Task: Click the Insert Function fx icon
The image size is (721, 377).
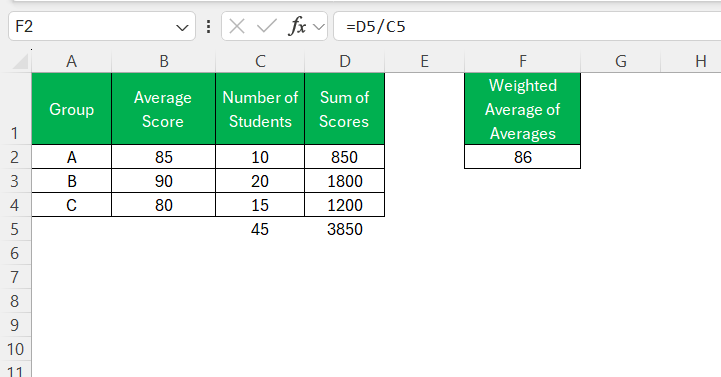Action: pos(297,27)
